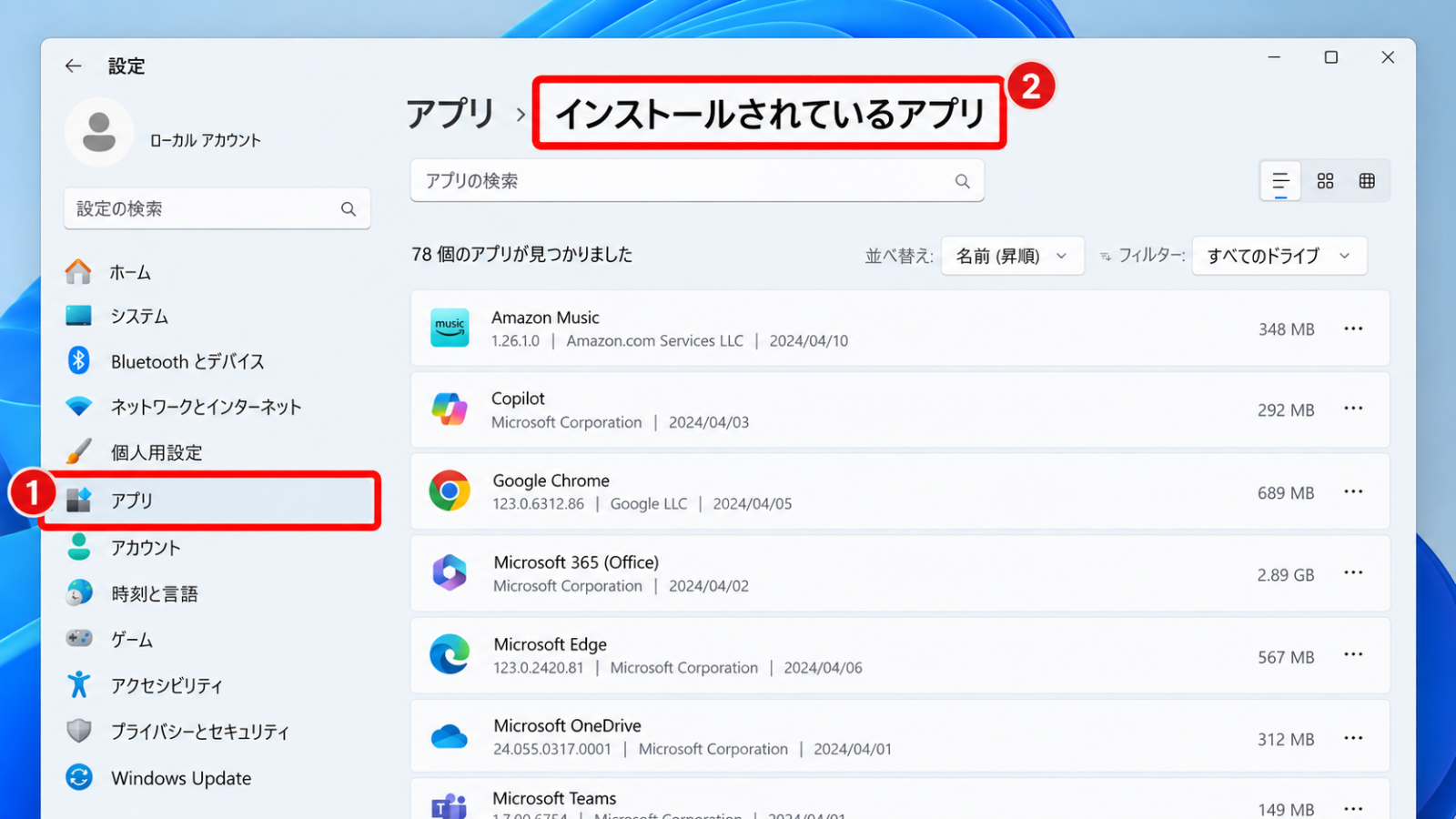Image resolution: width=1456 pixels, height=819 pixels.
Task: Select the System monitor icon
Action: [78, 316]
